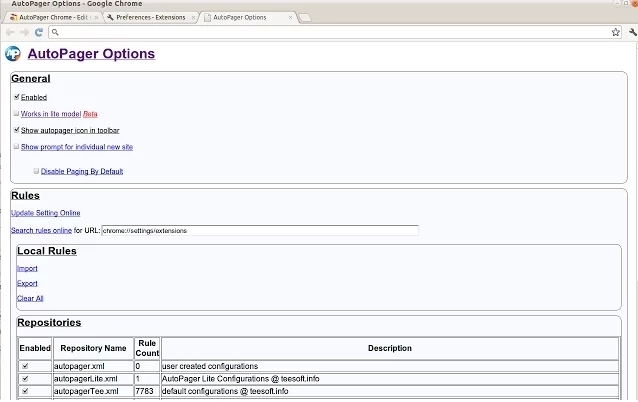This screenshot has width=638, height=402.
Task: Click the Description column header
Action: coord(390,348)
